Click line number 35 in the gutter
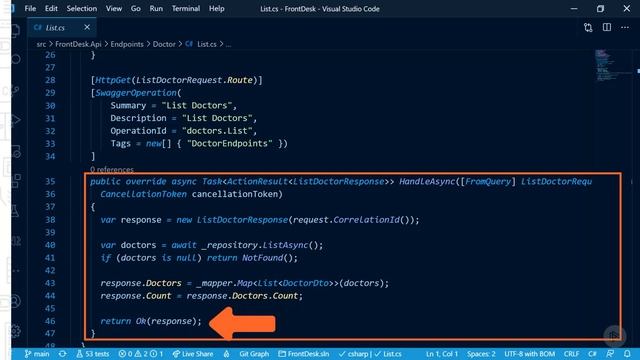The width and height of the screenshot is (640, 360). tap(50, 181)
